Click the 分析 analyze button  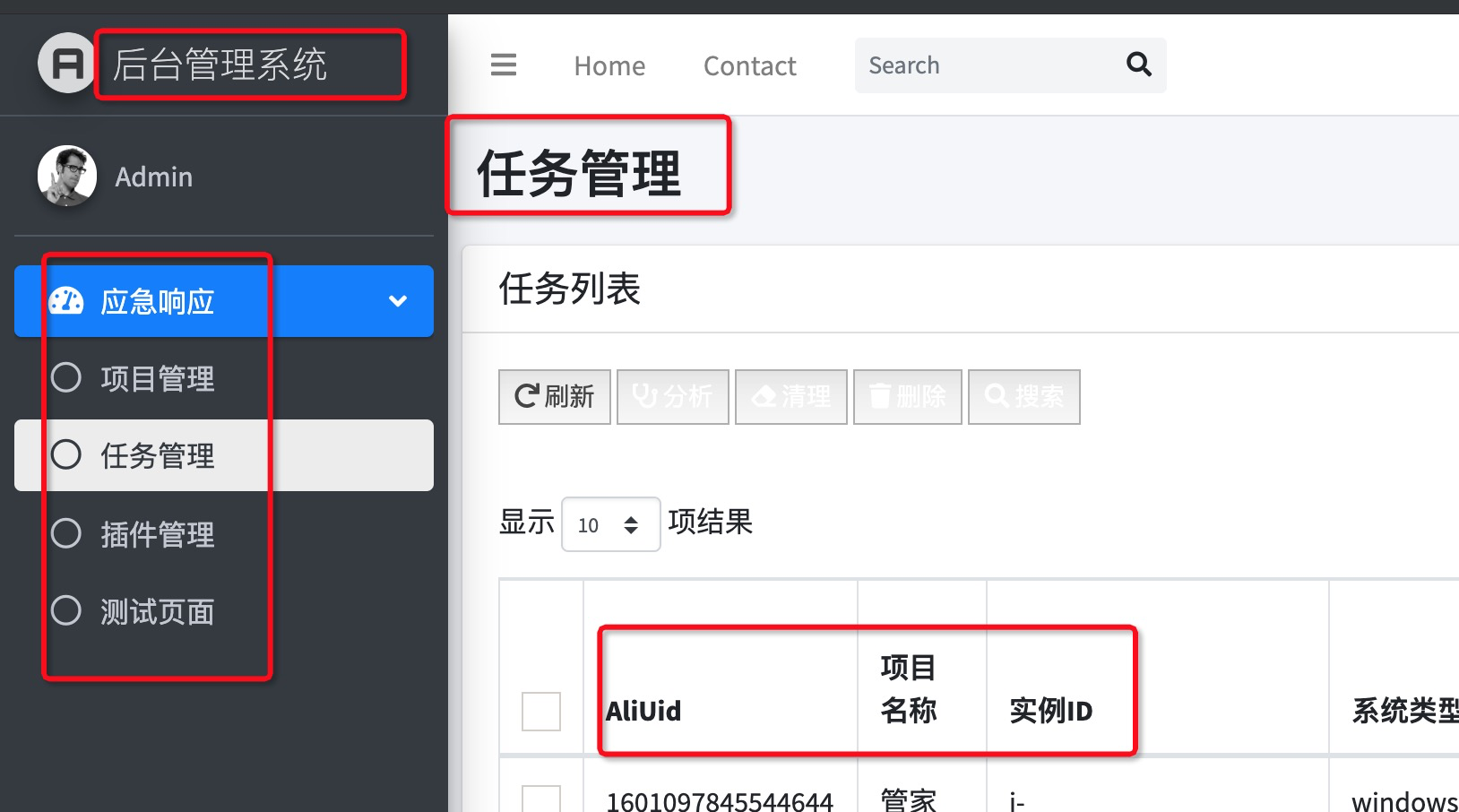(673, 396)
